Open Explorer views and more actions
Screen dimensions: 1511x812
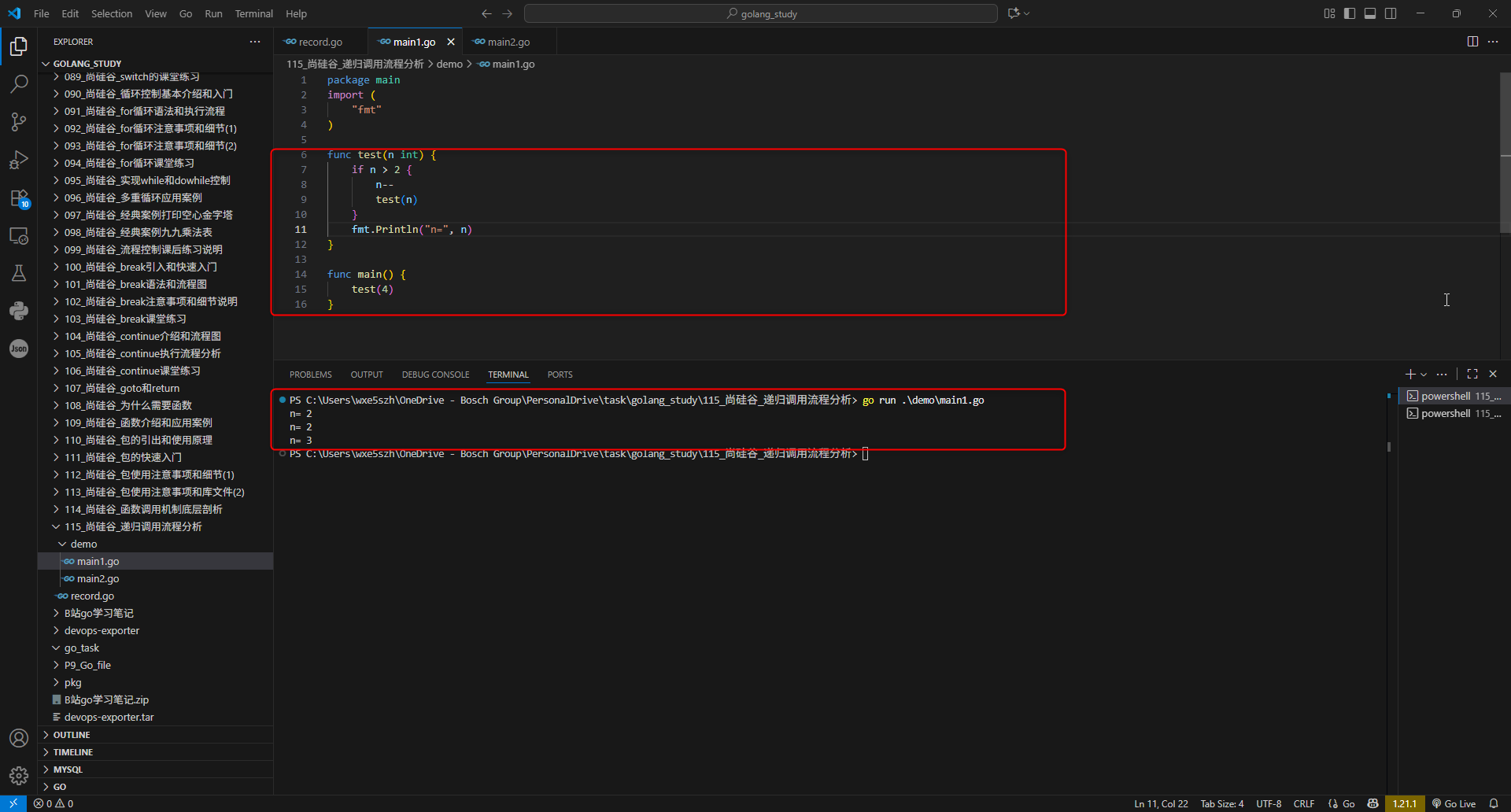pyautogui.click(x=255, y=42)
